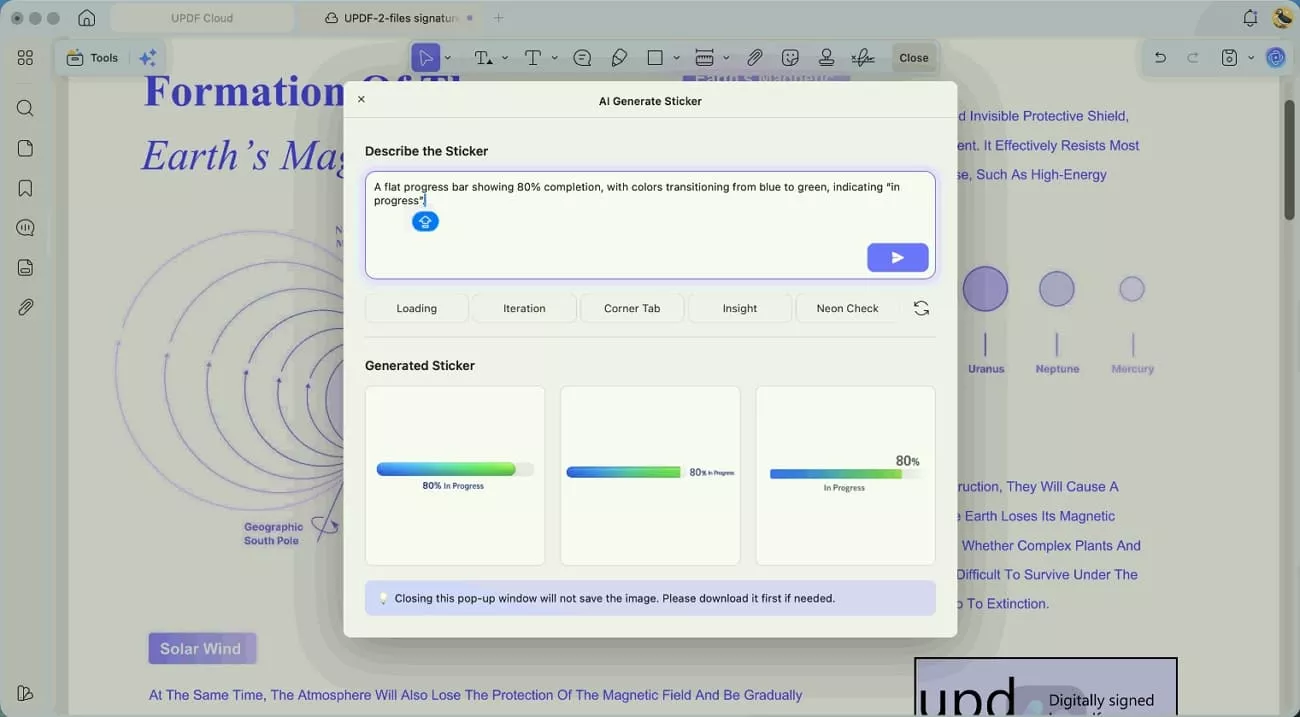Select the Sticker tool
This screenshot has height=717, width=1300.
(x=790, y=57)
